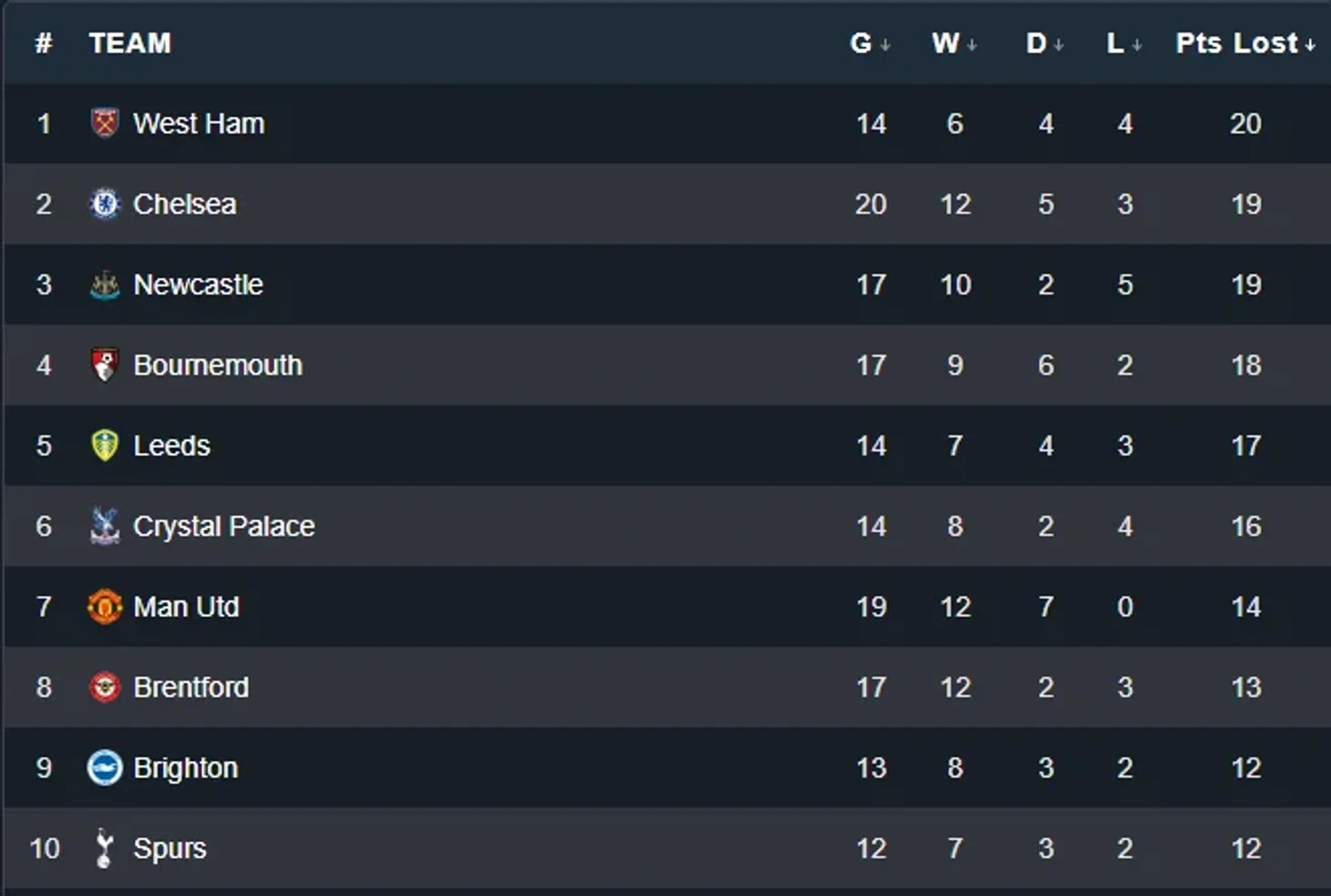Sort table by W wins column

coord(954,43)
